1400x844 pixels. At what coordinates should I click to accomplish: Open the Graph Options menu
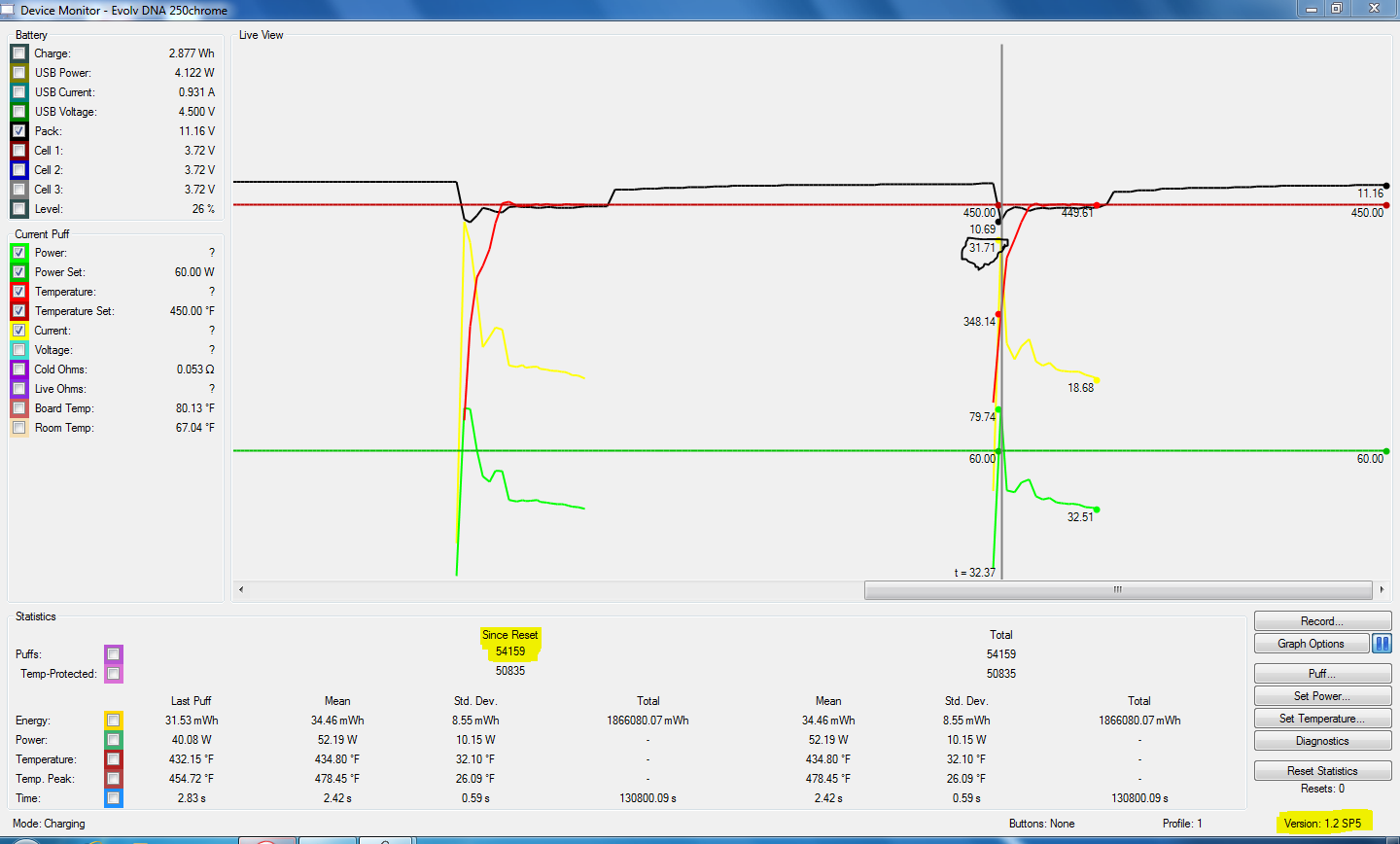tap(1311, 644)
